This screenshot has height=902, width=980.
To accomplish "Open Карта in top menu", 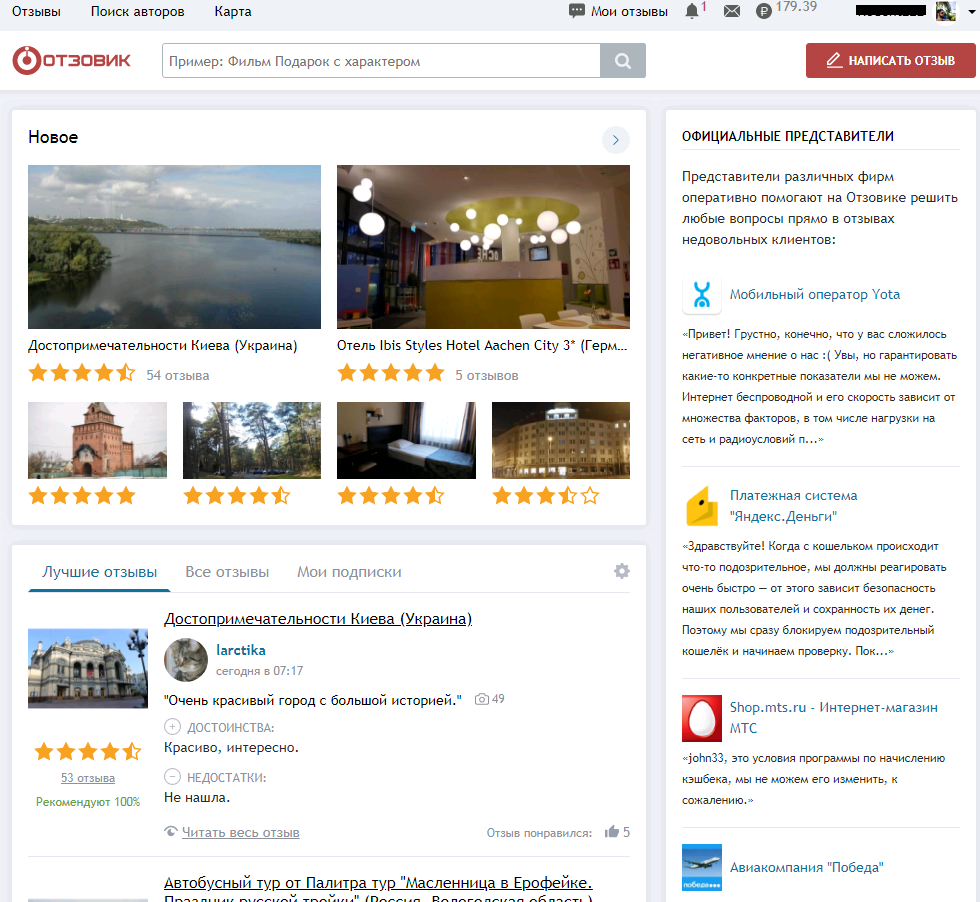I will click(232, 11).
